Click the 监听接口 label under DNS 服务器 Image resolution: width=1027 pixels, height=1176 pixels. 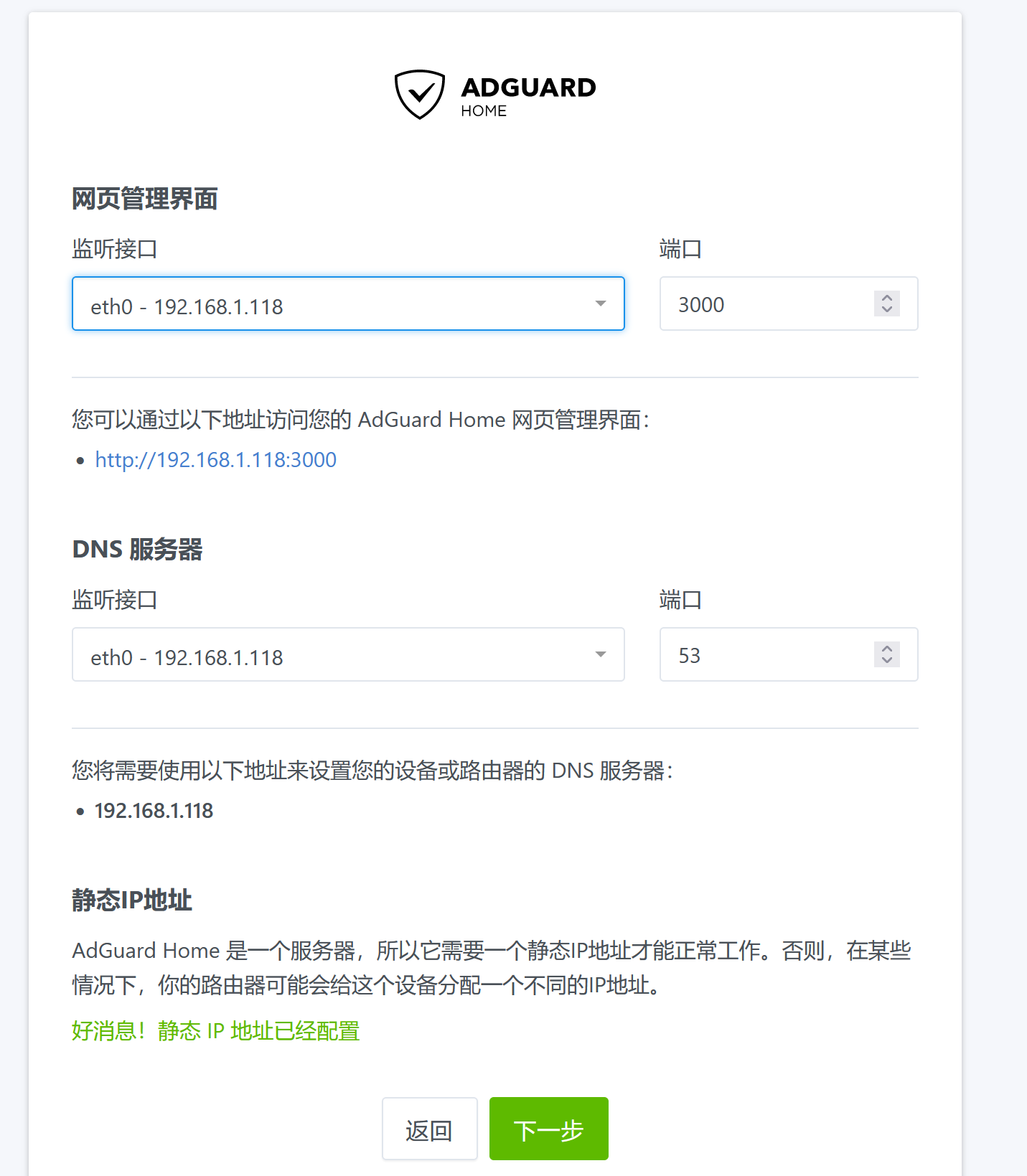115,600
